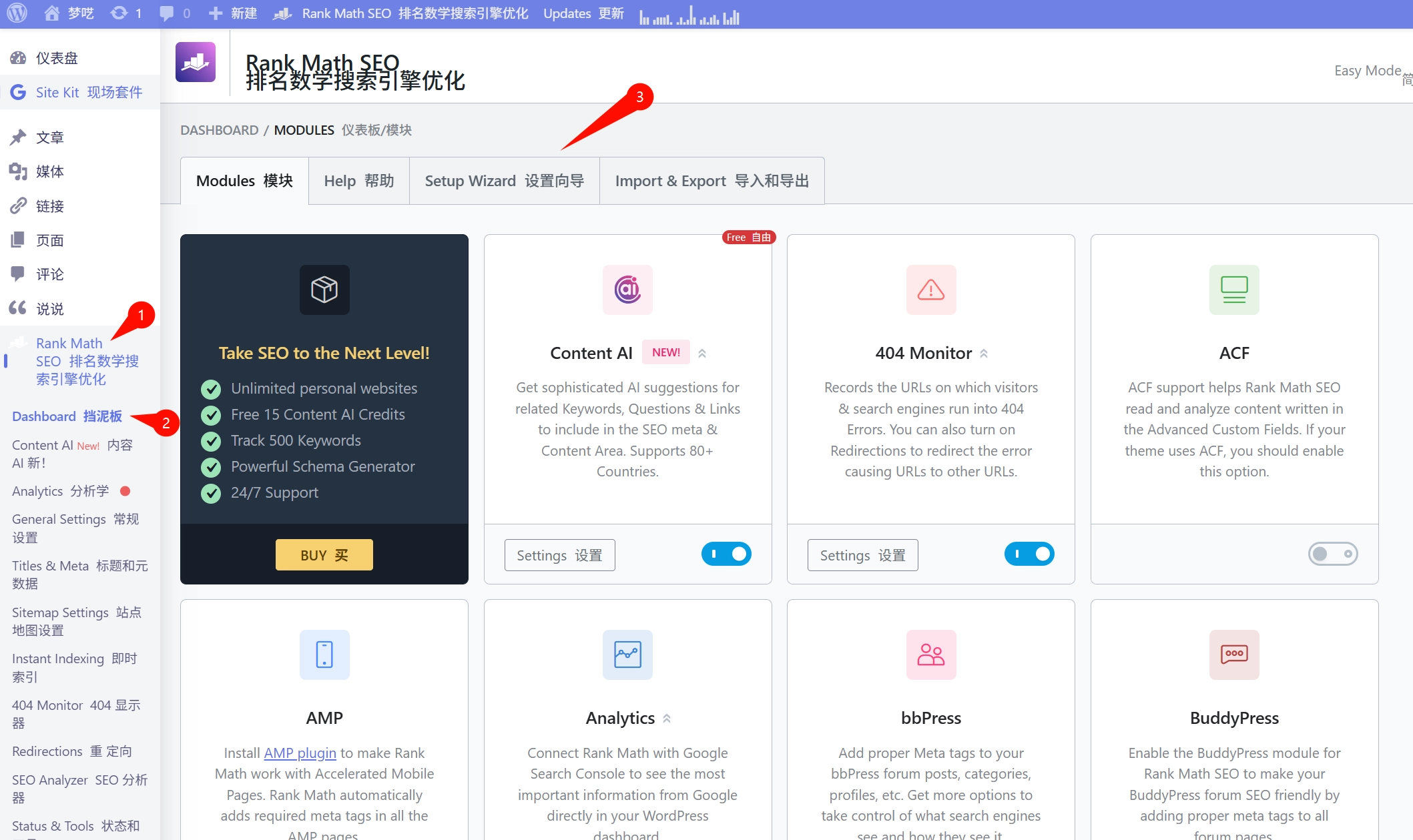Click the bbPress users icon
The width and height of the screenshot is (1413, 840).
pos(931,655)
